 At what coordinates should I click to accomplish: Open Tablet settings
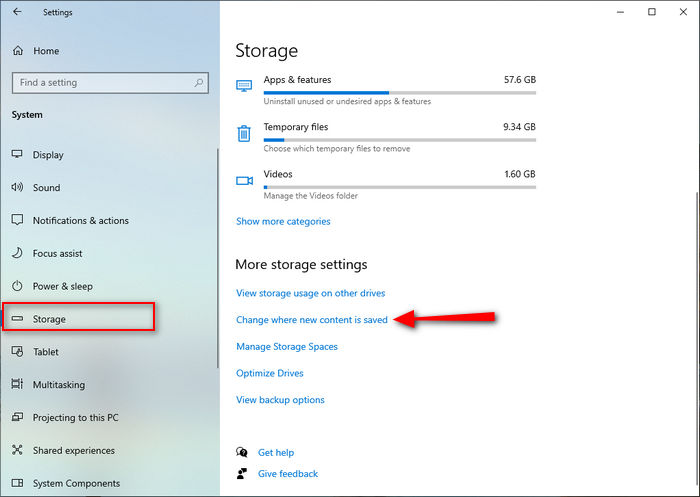(109, 351)
